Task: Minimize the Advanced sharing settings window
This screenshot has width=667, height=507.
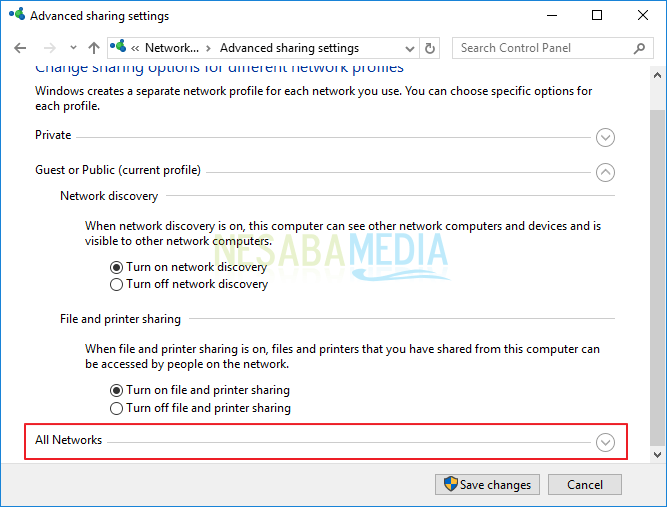Action: (552, 16)
